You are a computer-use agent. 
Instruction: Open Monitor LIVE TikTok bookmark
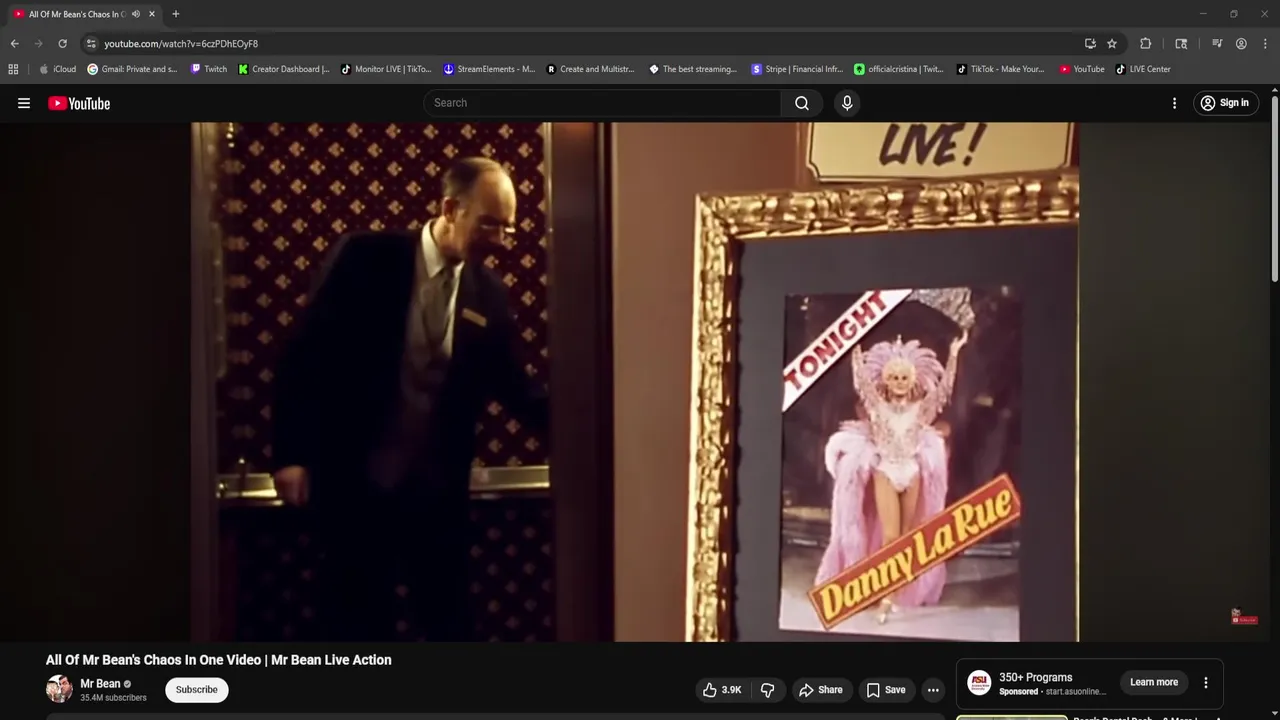coord(386,69)
